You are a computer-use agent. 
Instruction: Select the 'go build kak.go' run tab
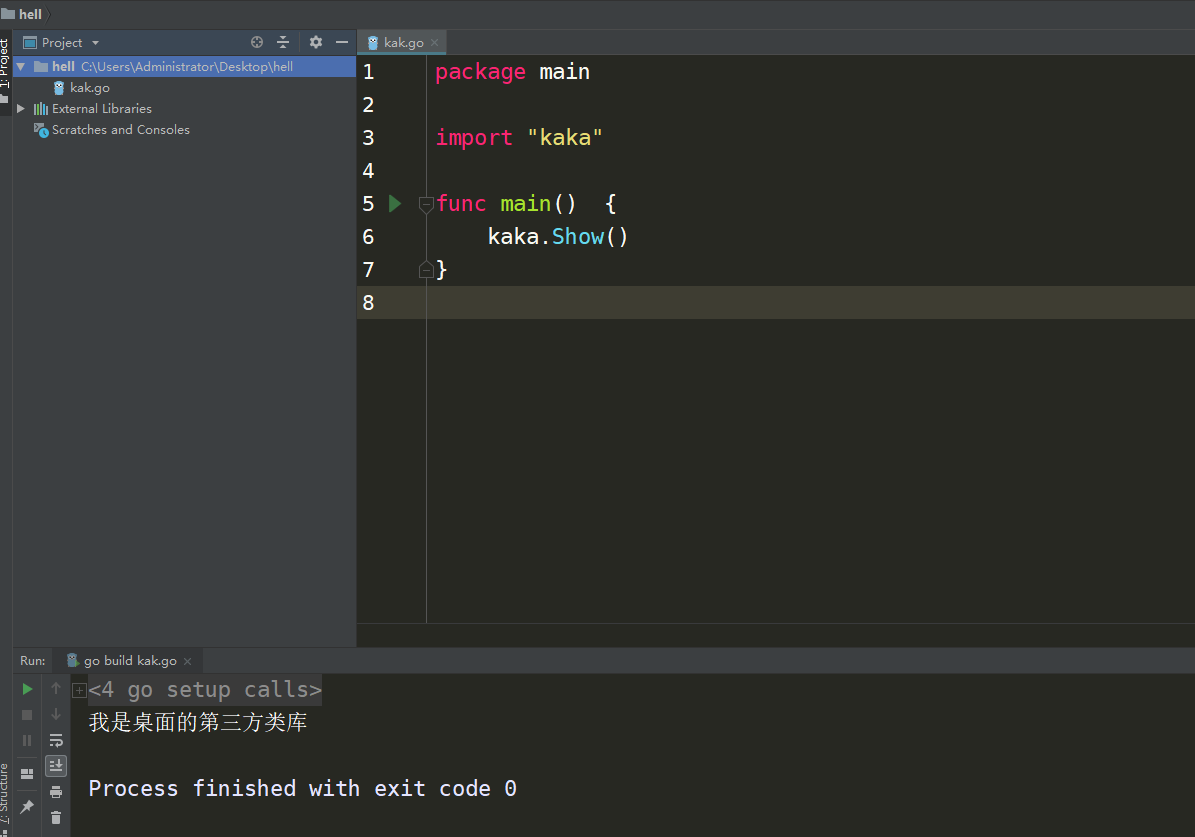(130, 661)
